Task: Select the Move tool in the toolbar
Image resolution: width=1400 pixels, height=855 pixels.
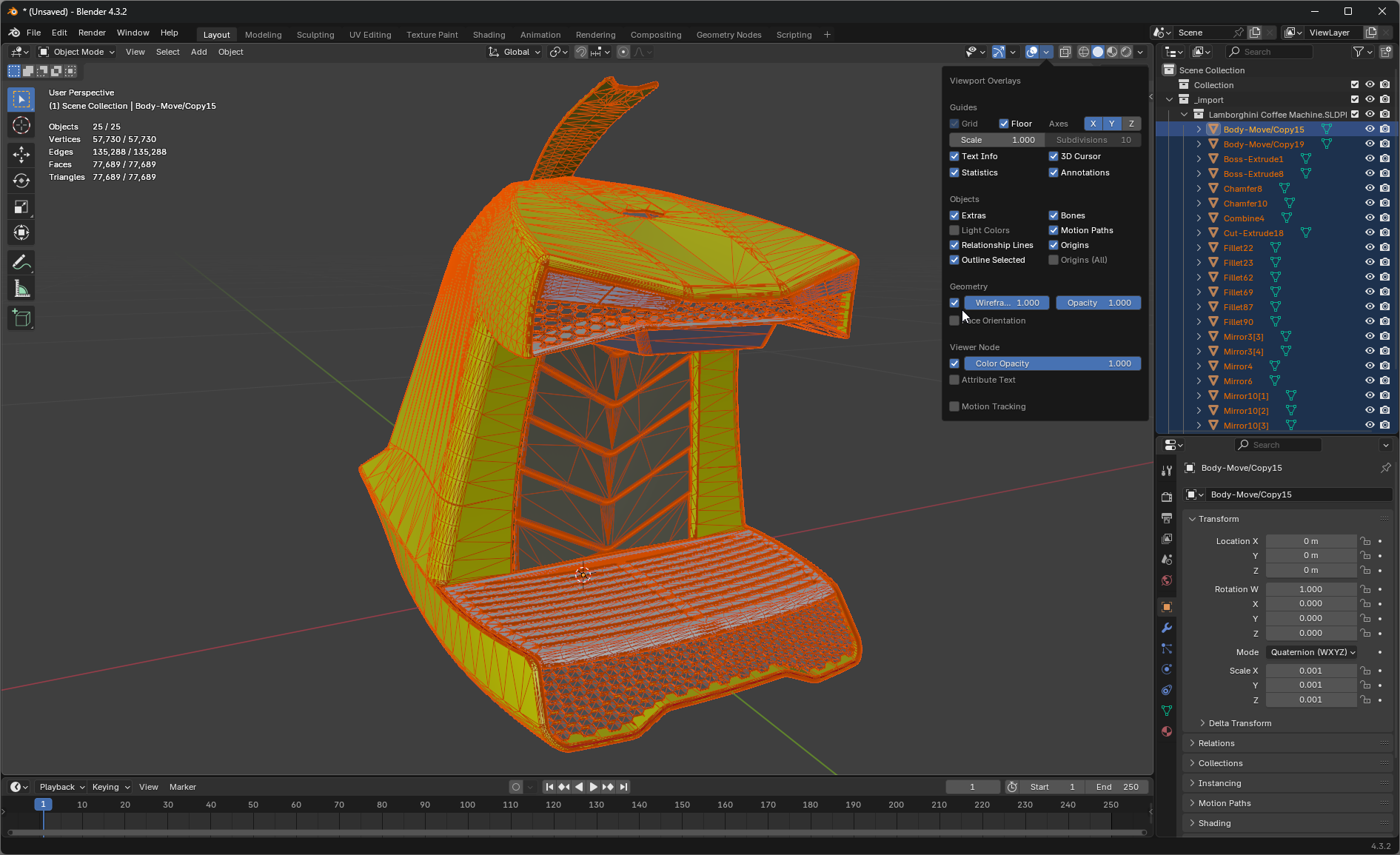Action: (21, 155)
